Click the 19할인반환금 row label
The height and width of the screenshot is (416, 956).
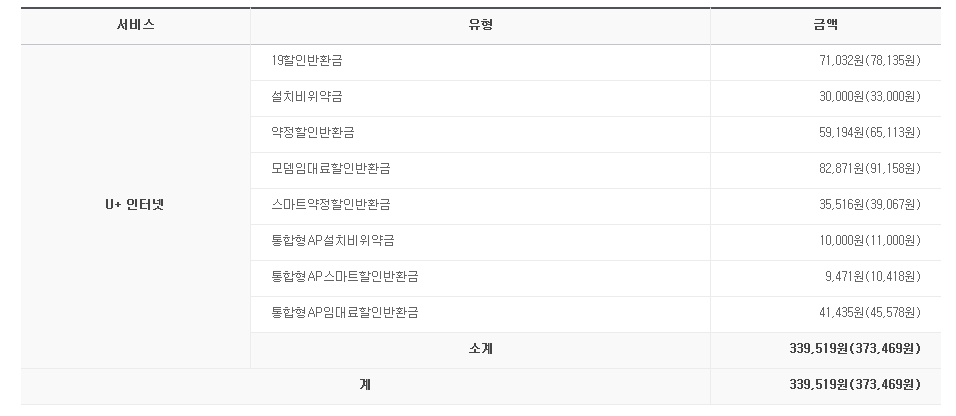[x=307, y=61]
